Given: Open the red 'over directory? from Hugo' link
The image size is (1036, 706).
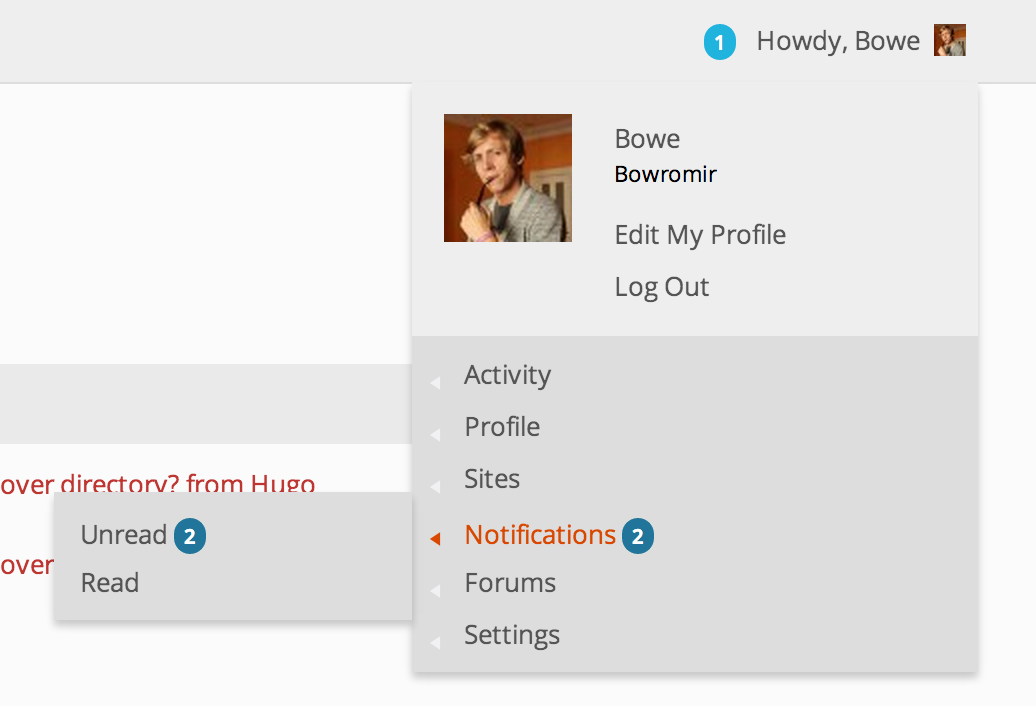Looking at the screenshot, I should point(157,483).
